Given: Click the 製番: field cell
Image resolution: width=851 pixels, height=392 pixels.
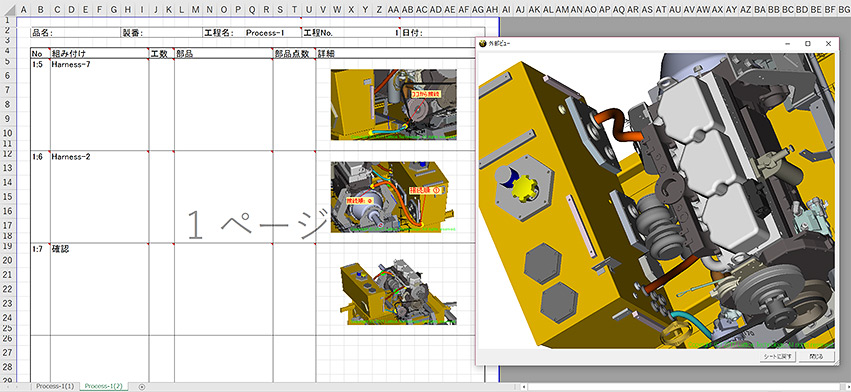Looking at the screenshot, I should tap(162, 33).
